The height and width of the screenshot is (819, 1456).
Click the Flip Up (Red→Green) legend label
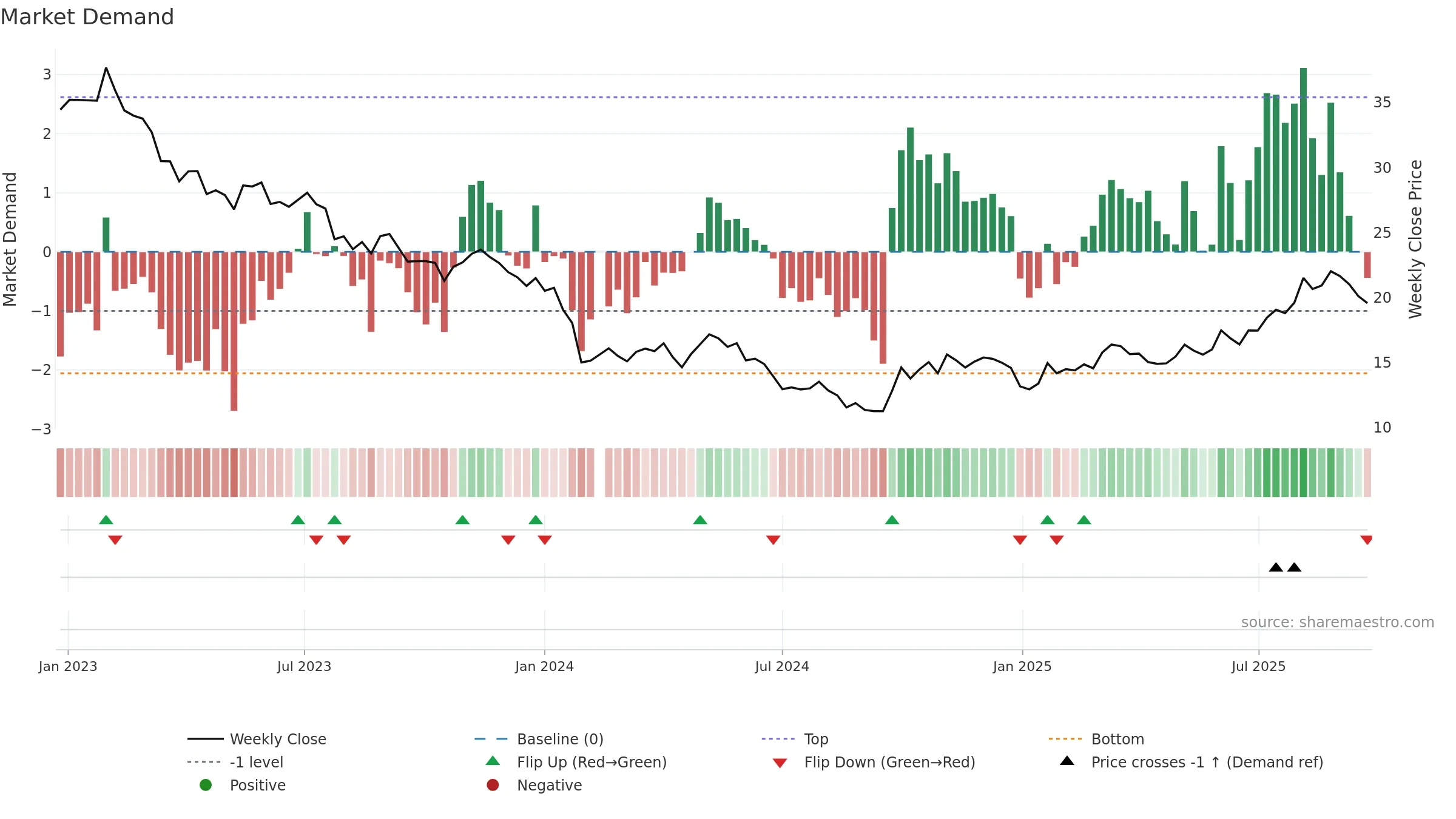pyautogui.click(x=591, y=762)
